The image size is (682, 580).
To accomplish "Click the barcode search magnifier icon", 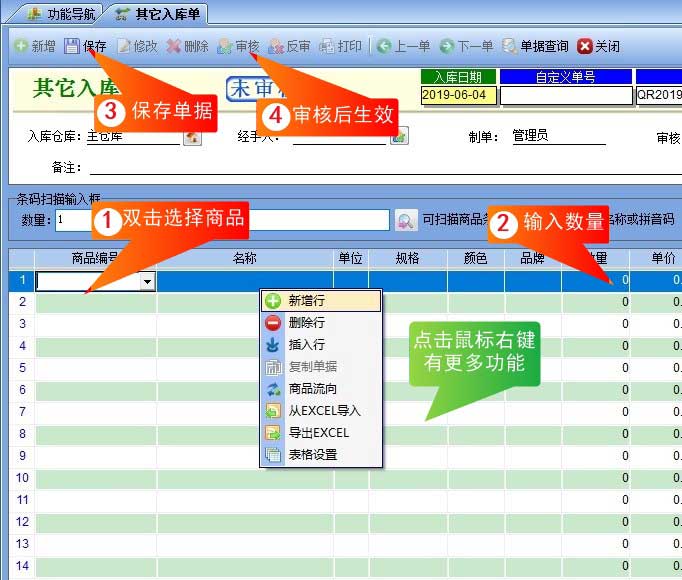I will [406, 221].
